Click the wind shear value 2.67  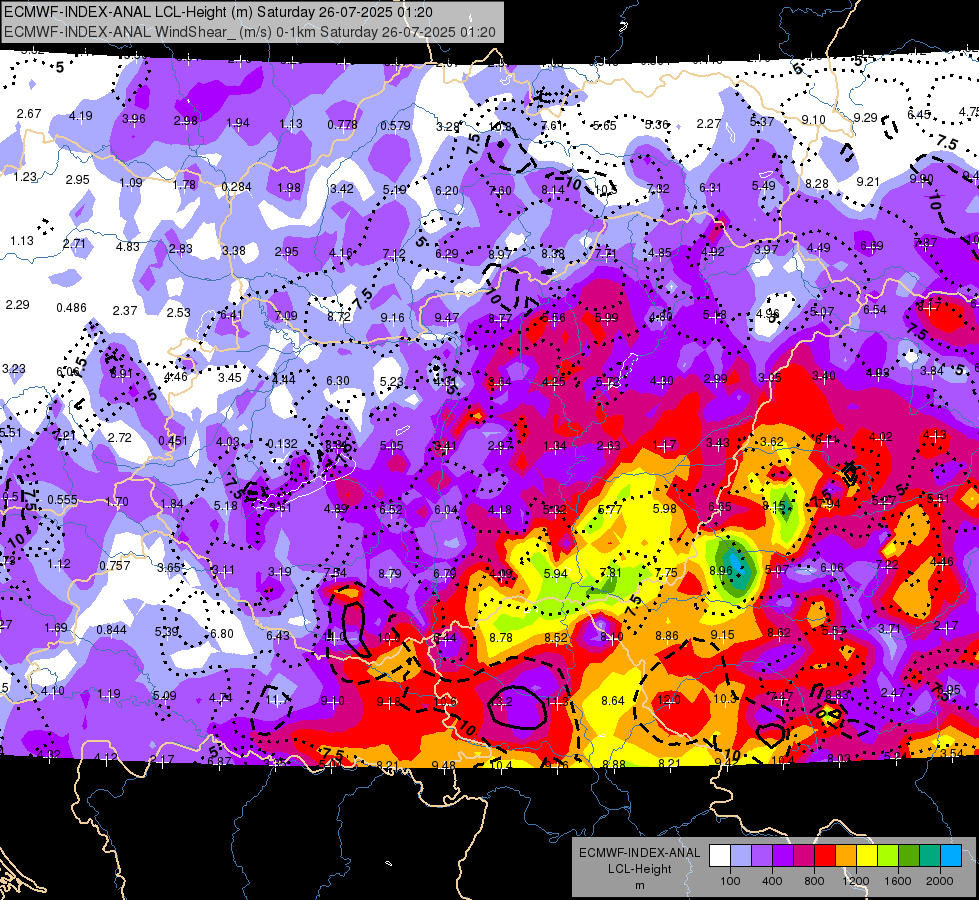point(29,113)
